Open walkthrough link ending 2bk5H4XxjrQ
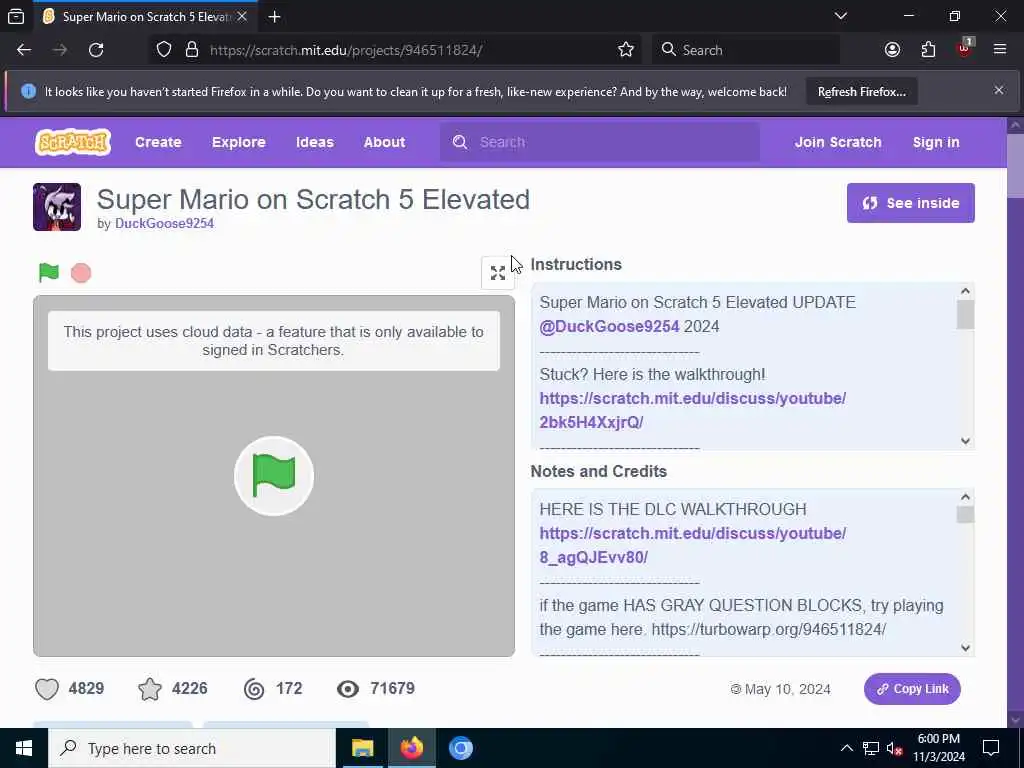 [692, 410]
